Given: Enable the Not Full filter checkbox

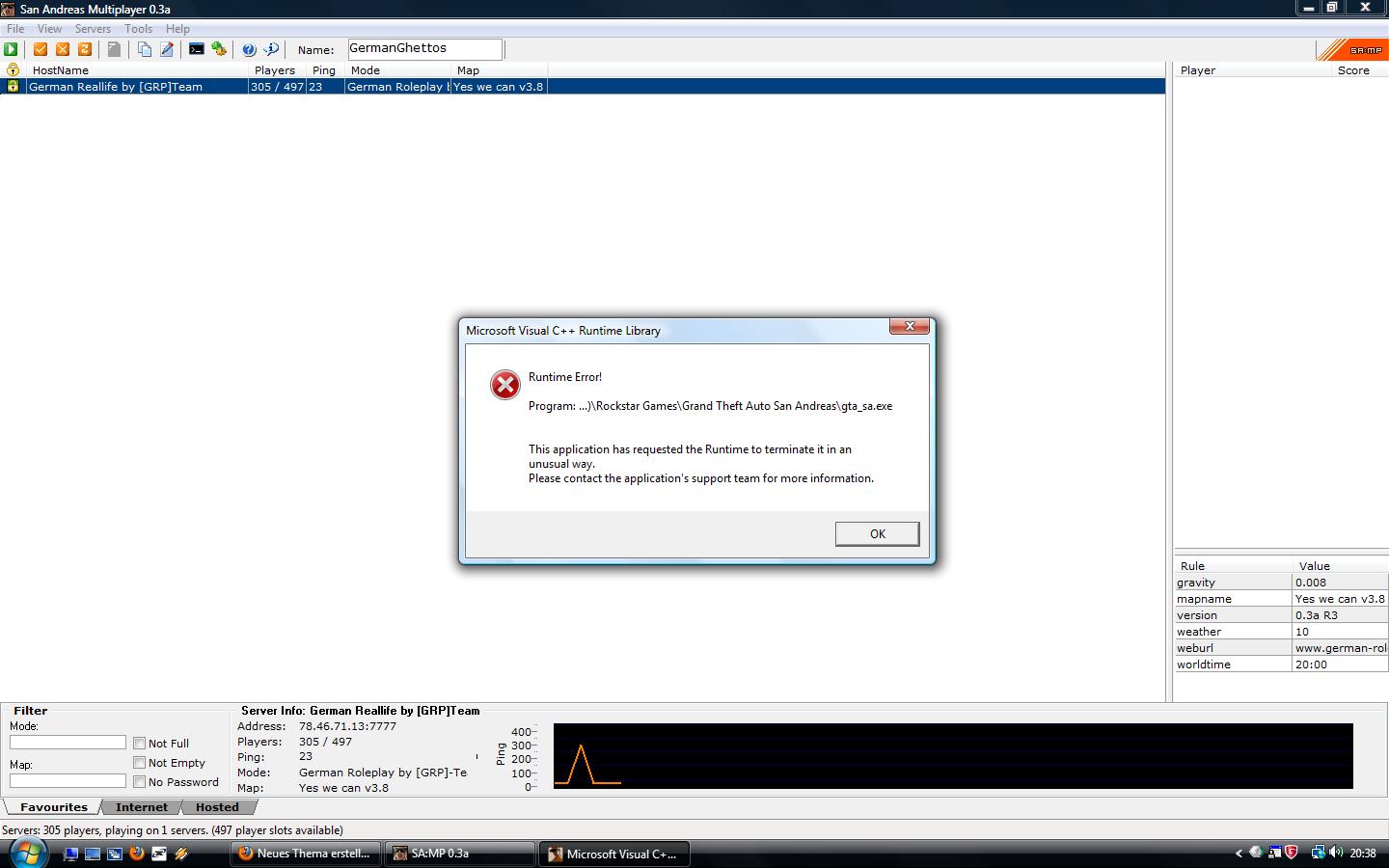Looking at the screenshot, I should tap(140, 744).
